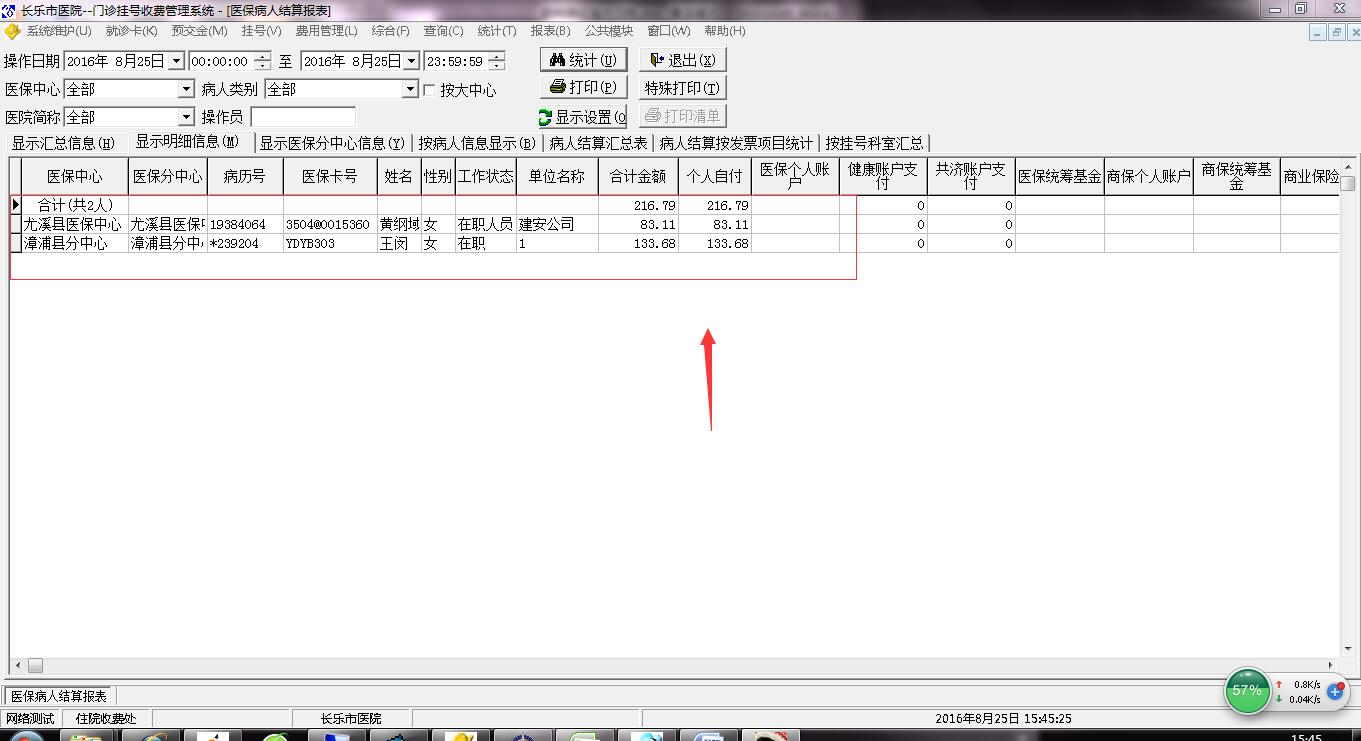Open the 统计(T) menu
1361x741 pixels.
(497, 31)
